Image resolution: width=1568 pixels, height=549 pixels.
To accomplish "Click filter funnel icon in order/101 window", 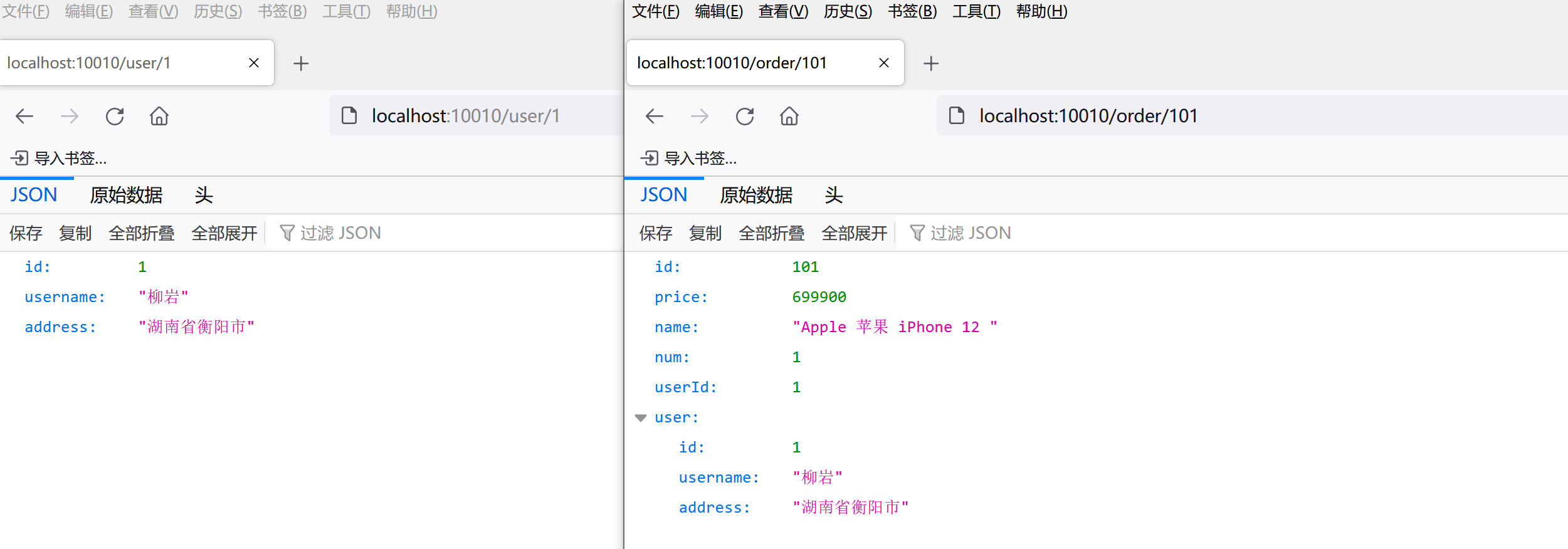I will pos(917,233).
